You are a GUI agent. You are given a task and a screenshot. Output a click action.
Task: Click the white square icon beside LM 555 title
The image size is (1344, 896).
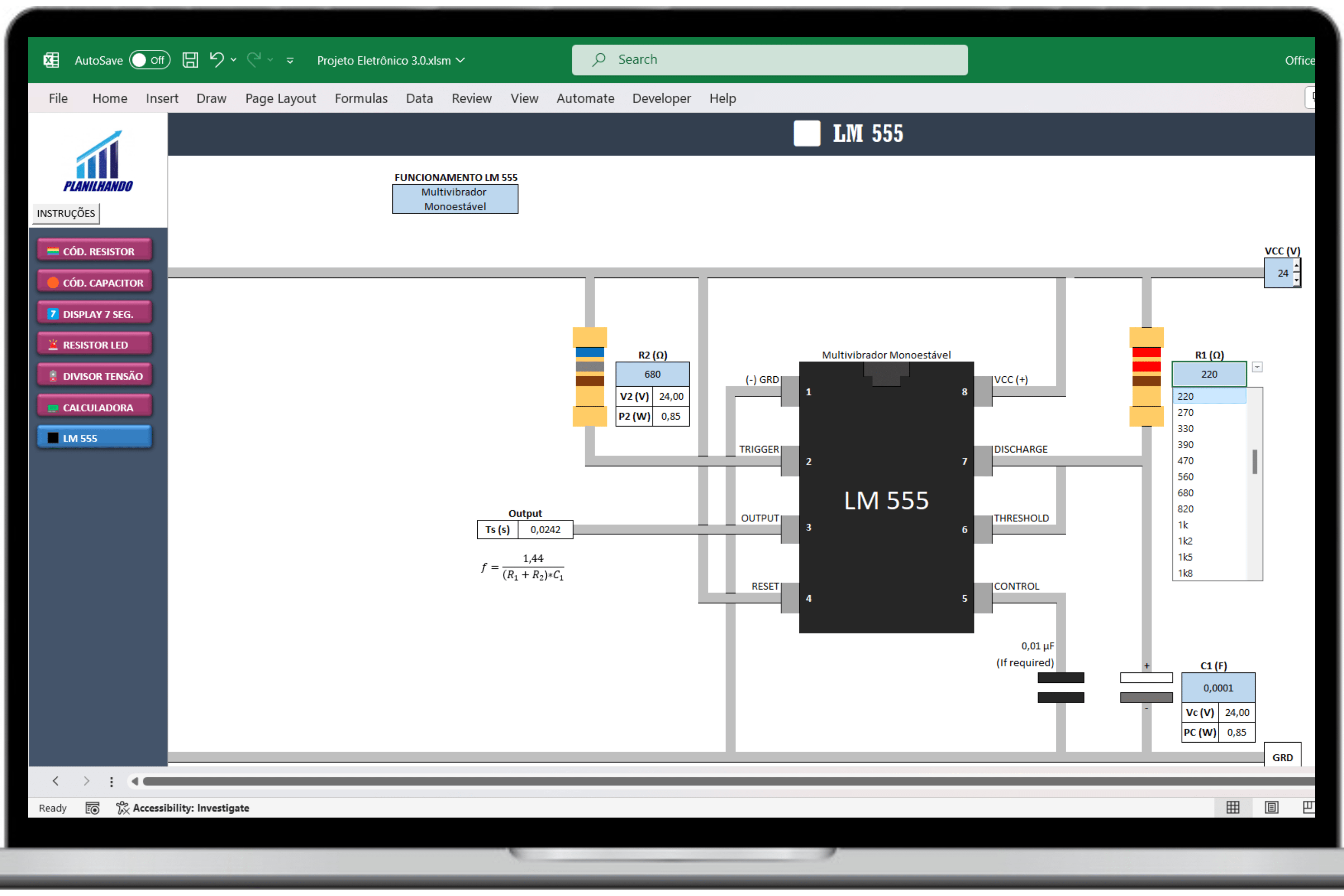pyautogui.click(x=807, y=133)
